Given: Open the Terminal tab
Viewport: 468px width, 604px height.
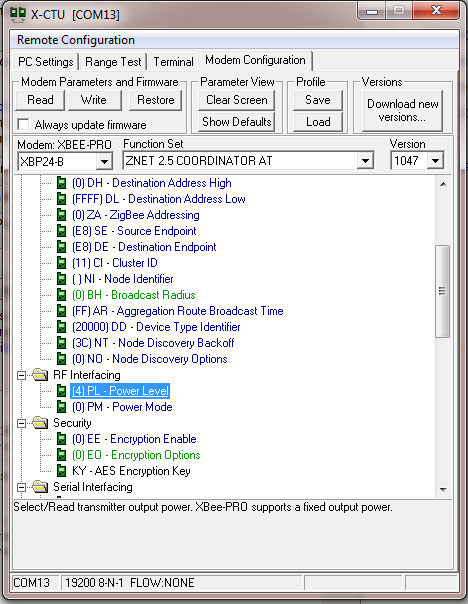Looking at the screenshot, I should coord(173,62).
